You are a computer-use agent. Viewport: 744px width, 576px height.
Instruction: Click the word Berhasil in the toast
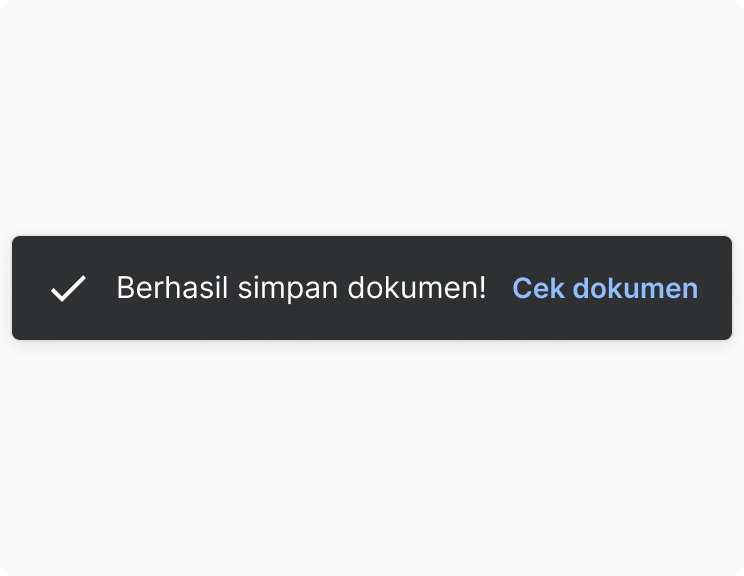[x=172, y=288]
